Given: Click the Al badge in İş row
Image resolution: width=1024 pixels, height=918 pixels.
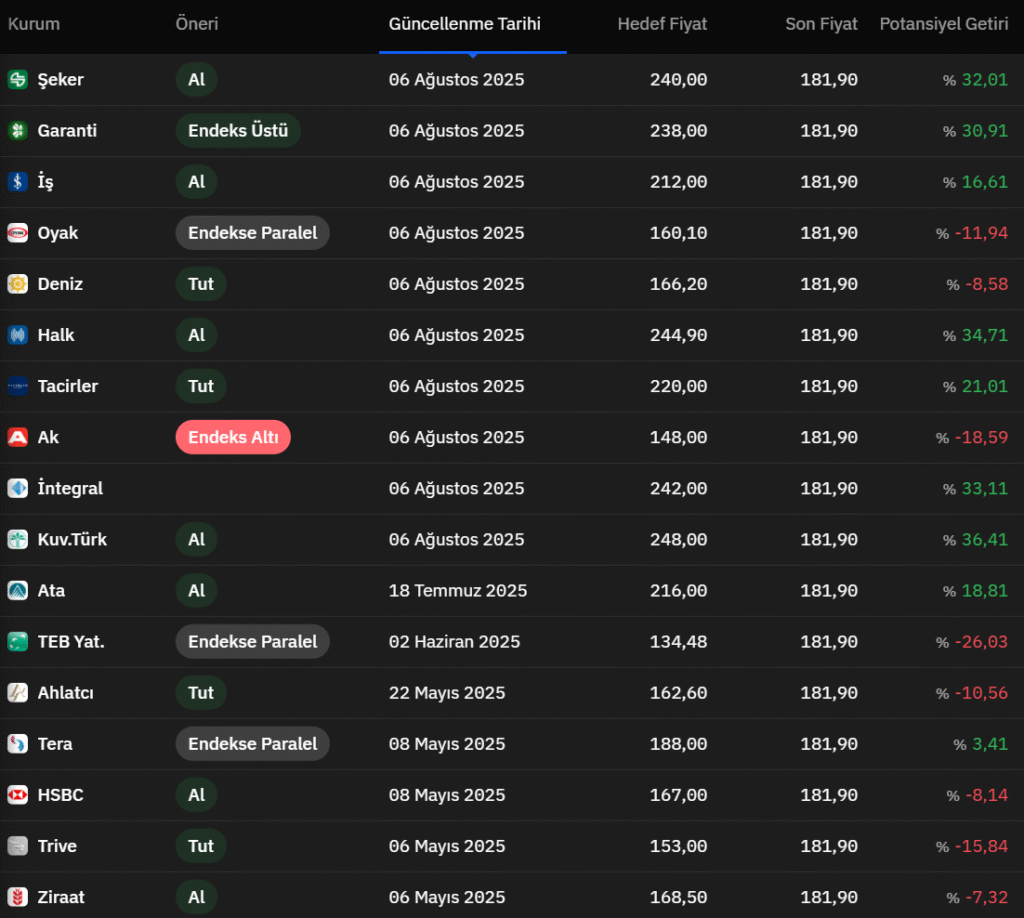Looking at the screenshot, I should 197,182.
